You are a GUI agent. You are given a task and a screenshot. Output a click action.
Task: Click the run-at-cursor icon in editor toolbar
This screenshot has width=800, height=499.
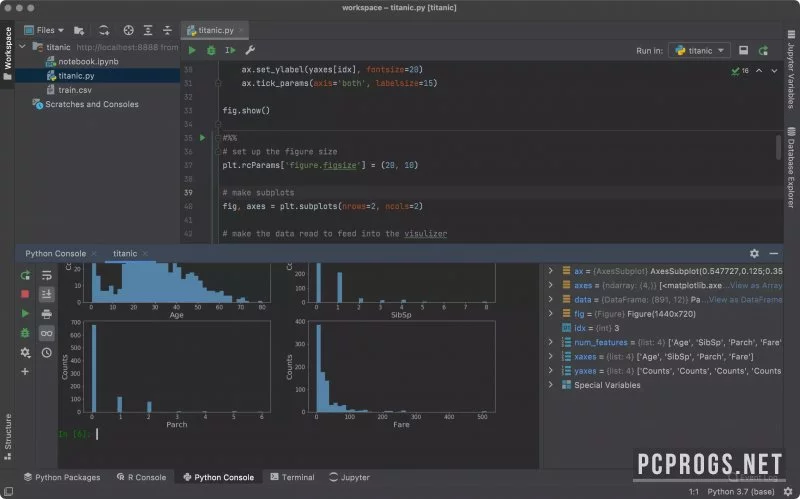[x=230, y=50]
